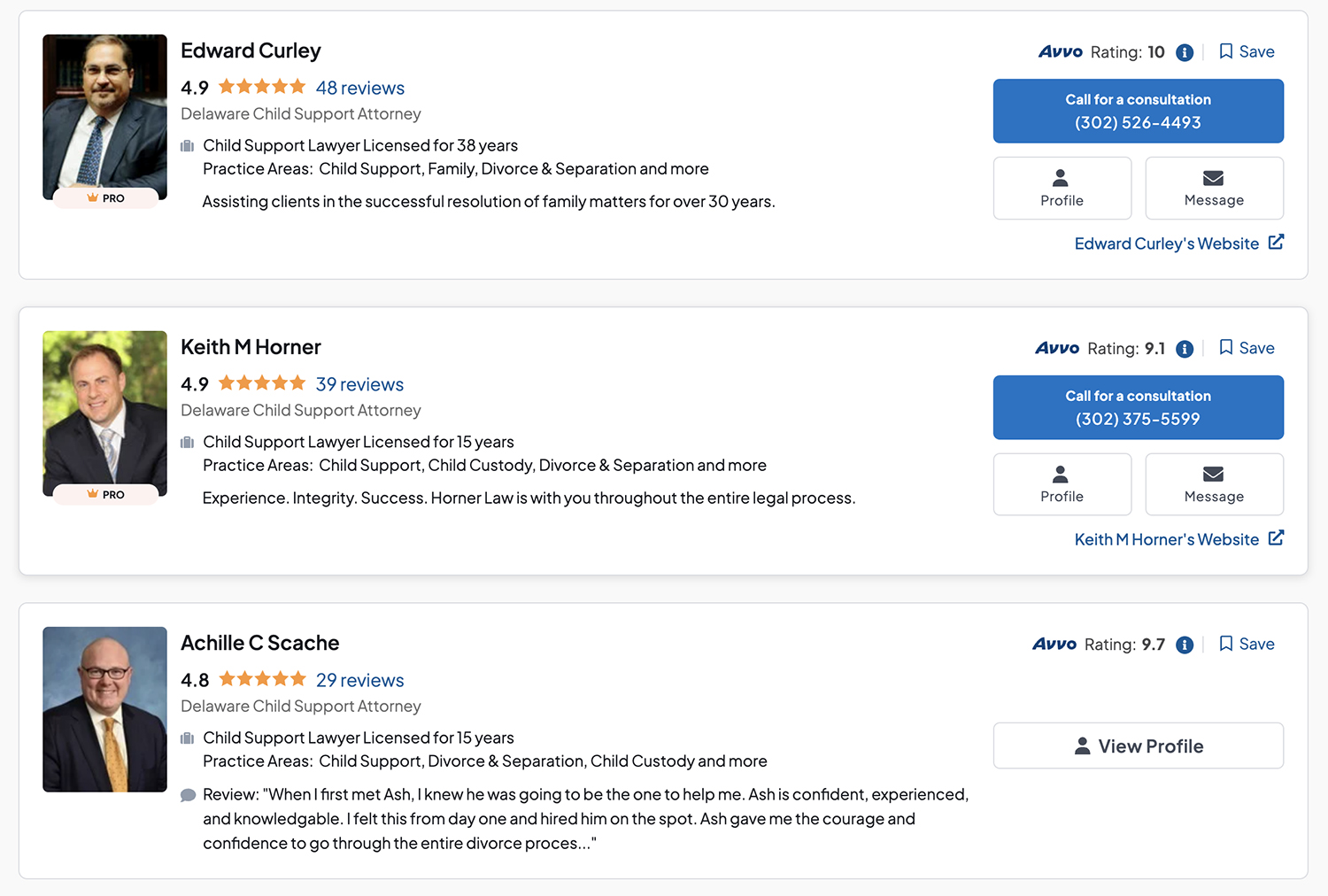1328x896 pixels.
Task: Open Edward Curley's Profile button
Action: point(1062,188)
